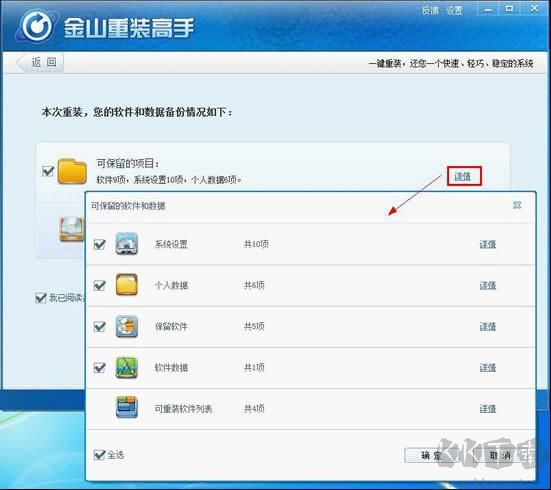Click the large folder icon beside 可保留的项目
Image resolution: width=551 pixels, height=490 pixels.
point(72,171)
